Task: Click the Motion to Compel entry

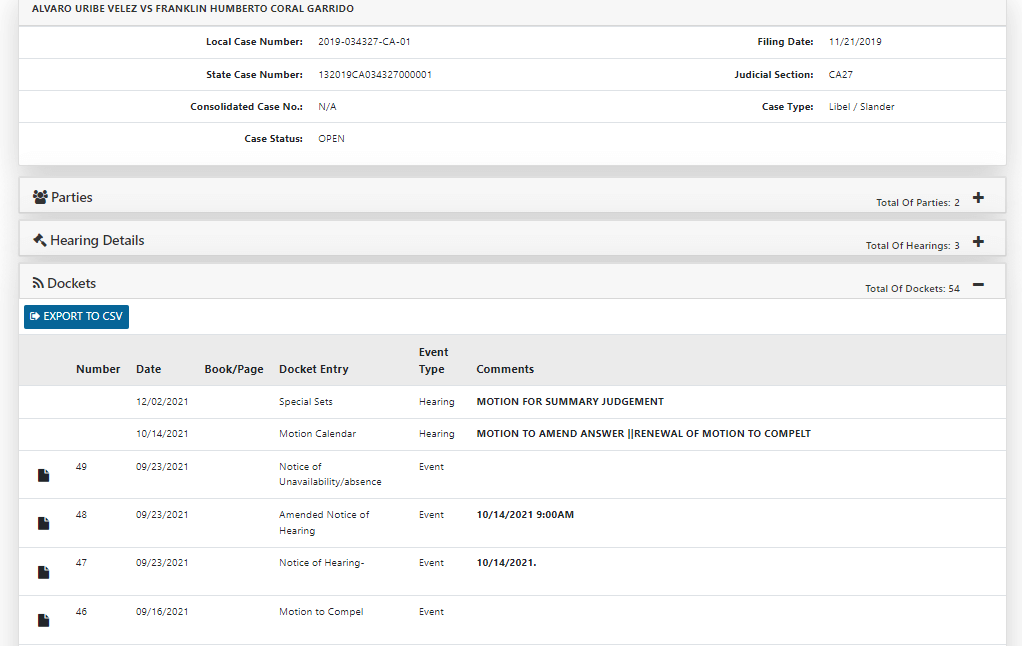Action: point(321,611)
